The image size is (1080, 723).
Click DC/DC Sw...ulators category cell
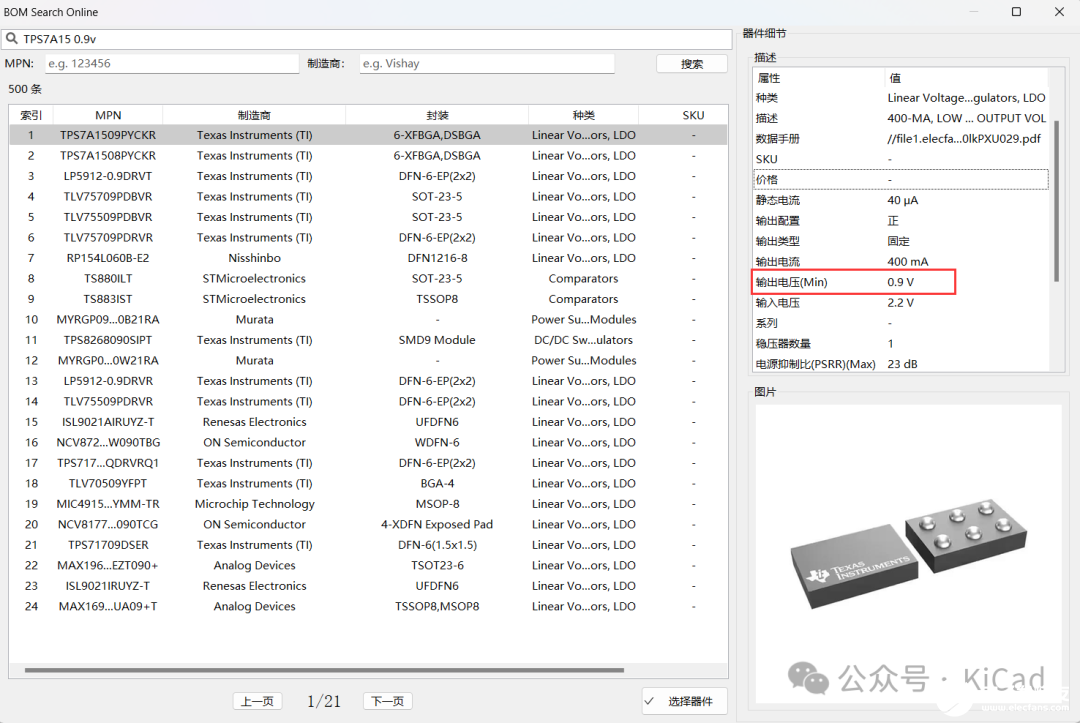coord(583,340)
